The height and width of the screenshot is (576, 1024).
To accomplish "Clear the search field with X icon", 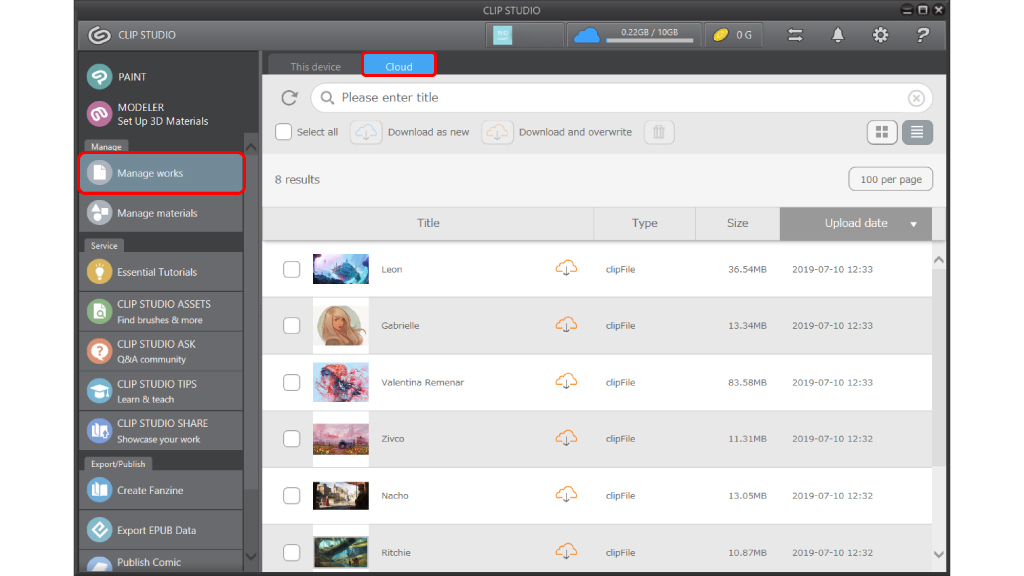I will tap(916, 98).
